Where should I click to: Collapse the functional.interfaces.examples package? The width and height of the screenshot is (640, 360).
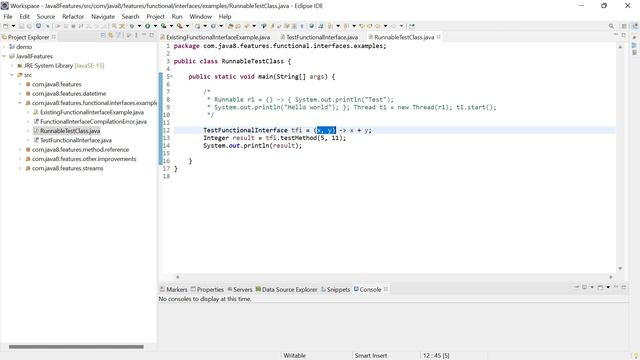click(x=20, y=103)
